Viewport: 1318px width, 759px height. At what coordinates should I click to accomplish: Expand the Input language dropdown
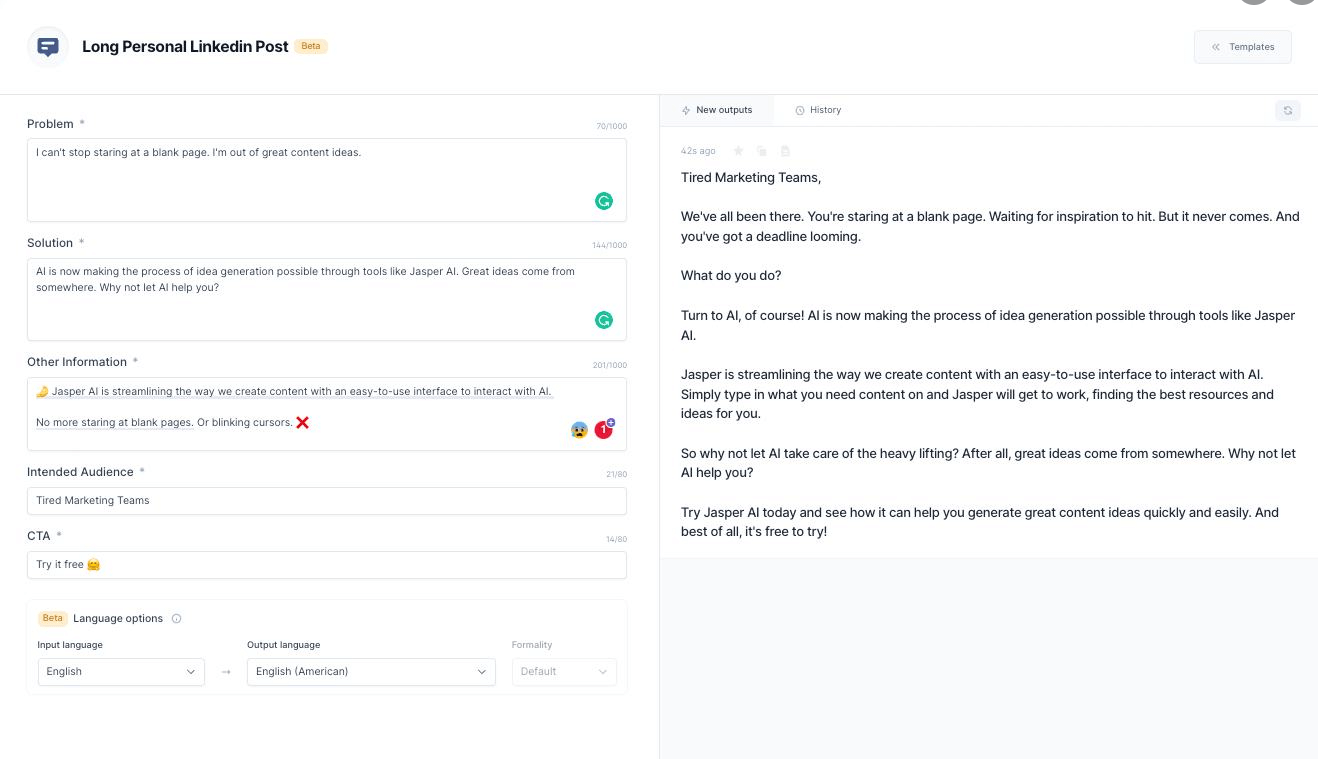point(121,672)
